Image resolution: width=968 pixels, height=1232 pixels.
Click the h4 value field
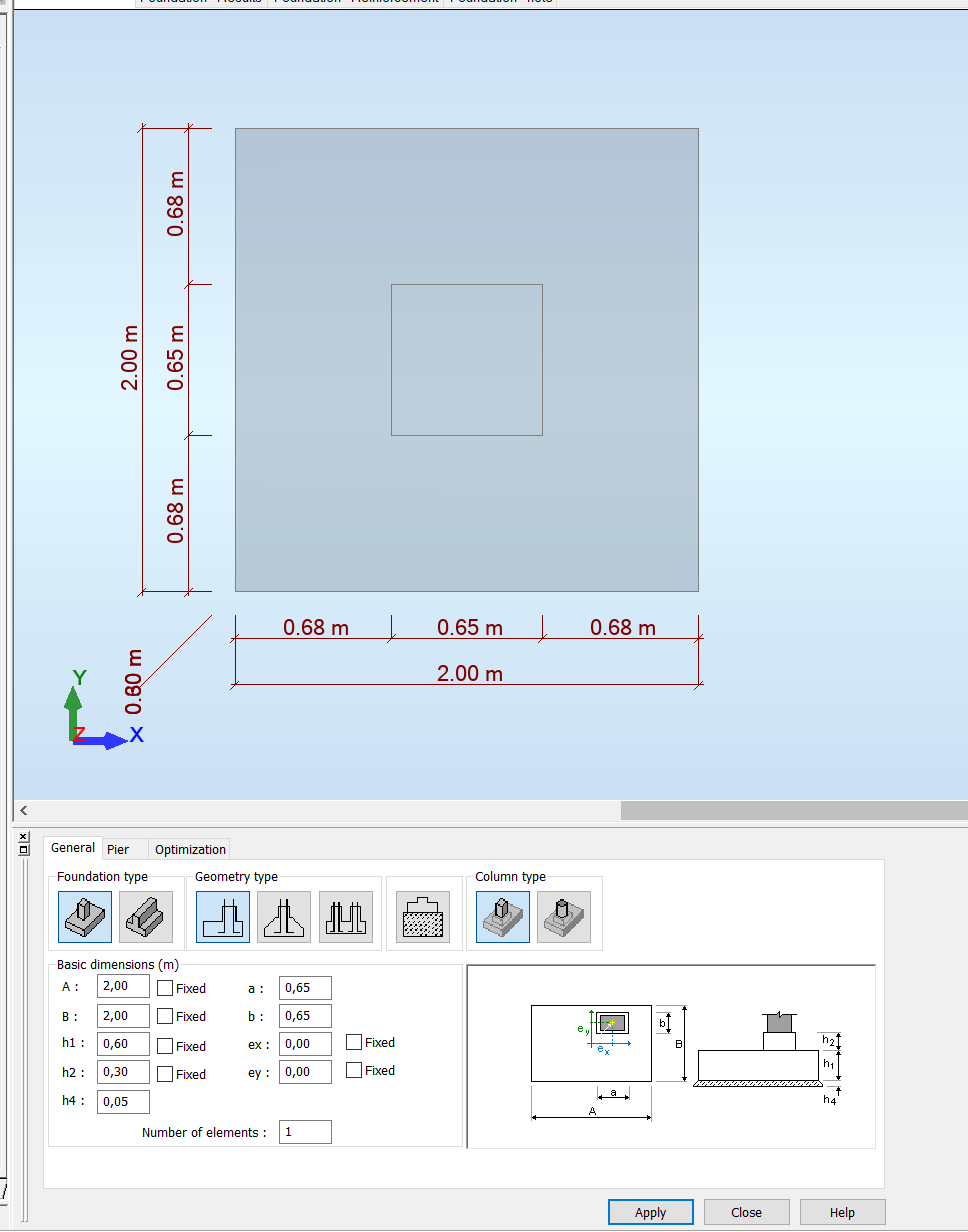pos(122,1101)
